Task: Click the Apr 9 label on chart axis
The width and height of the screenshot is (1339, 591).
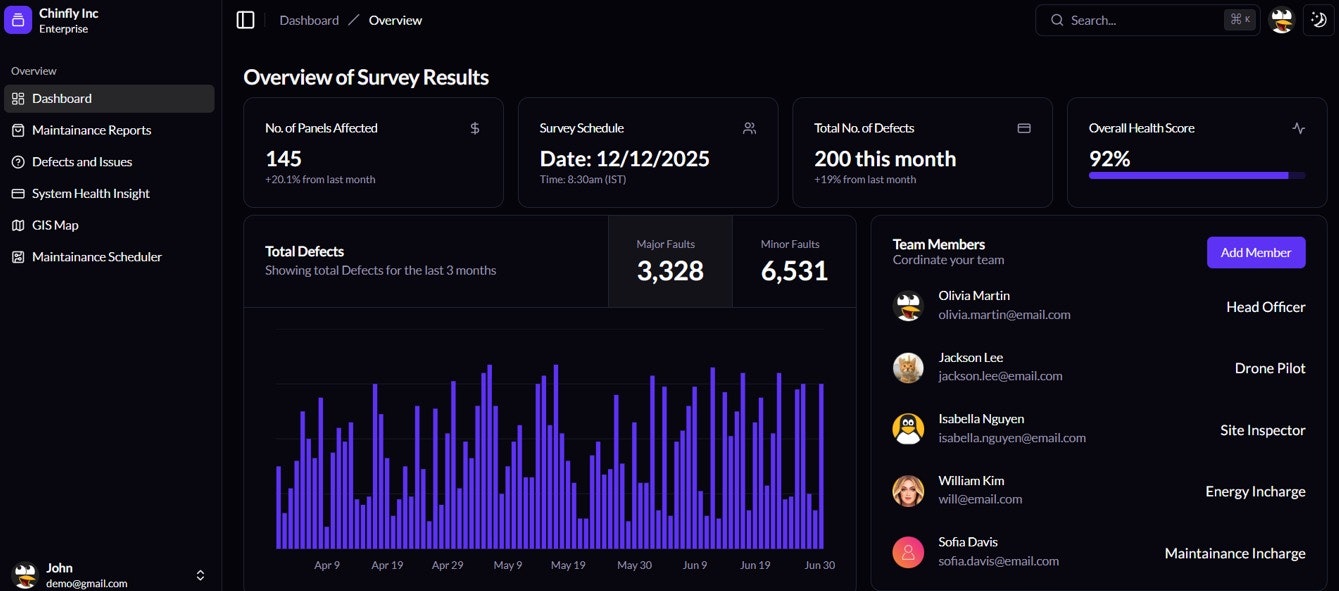Action: point(327,565)
